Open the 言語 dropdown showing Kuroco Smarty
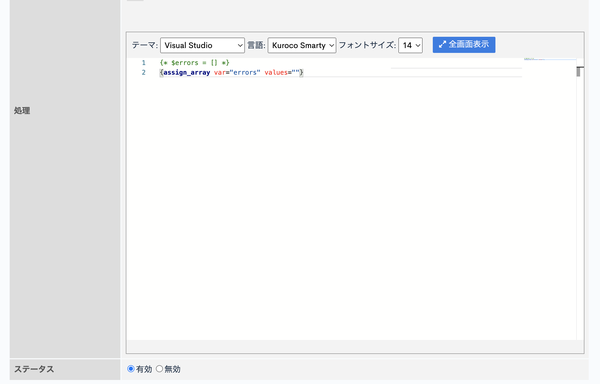 point(302,45)
